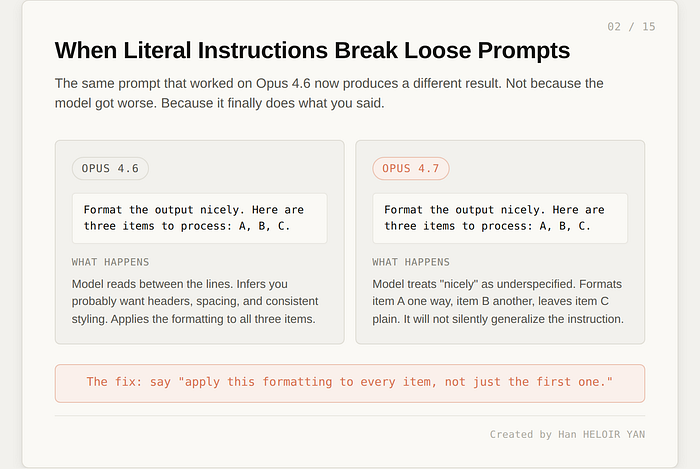Click the Opus 4.7 comparison card background
The height and width of the screenshot is (469, 700).
(x=500, y=335)
